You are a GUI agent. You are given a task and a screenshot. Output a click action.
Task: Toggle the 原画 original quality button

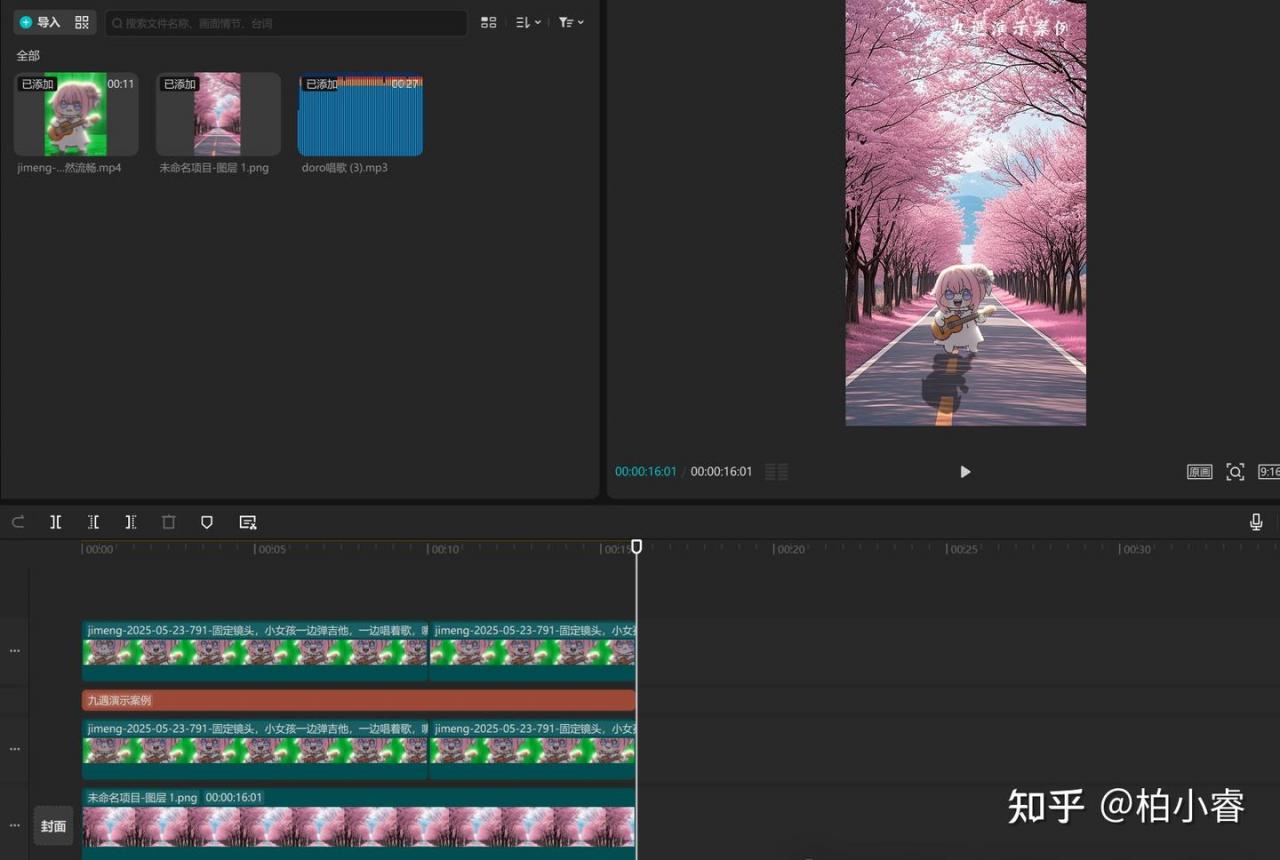click(x=1199, y=472)
